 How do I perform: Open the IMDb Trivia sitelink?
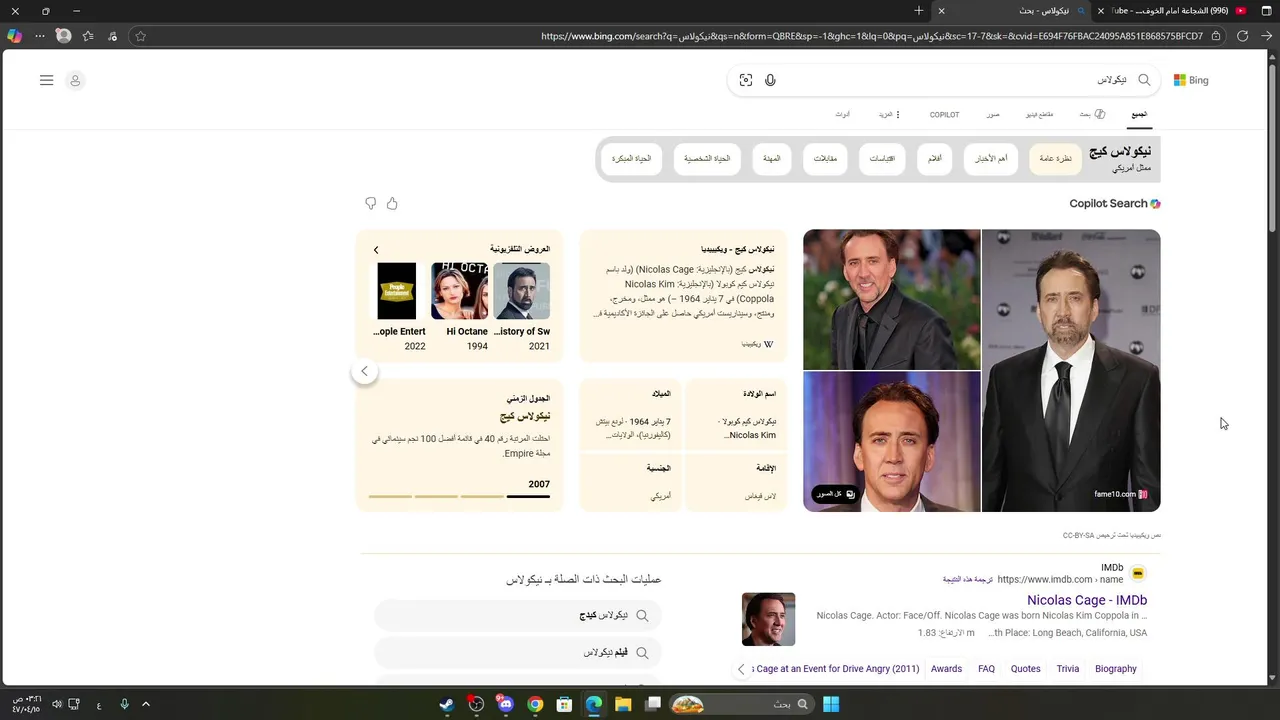pos(1068,669)
